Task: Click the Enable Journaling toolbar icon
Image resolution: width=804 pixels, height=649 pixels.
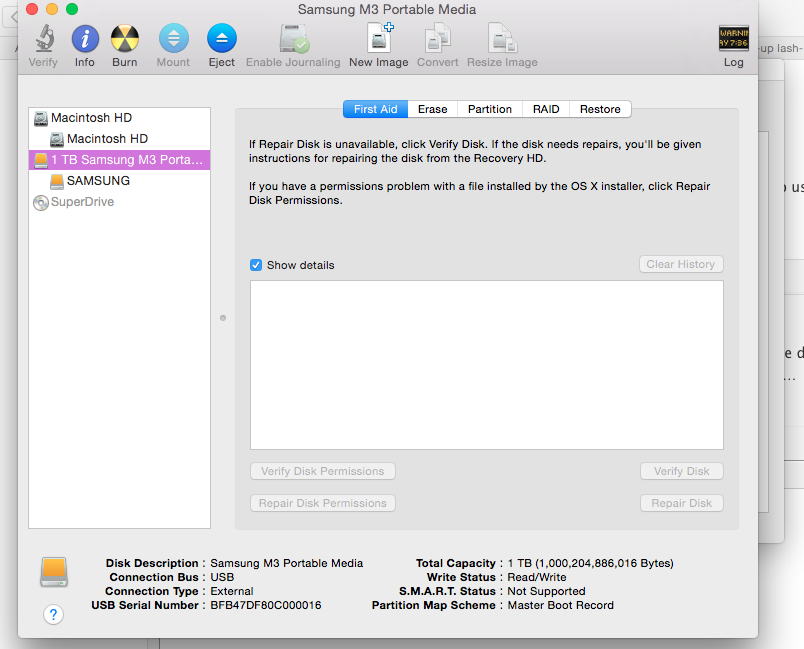Action: point(293,38)
